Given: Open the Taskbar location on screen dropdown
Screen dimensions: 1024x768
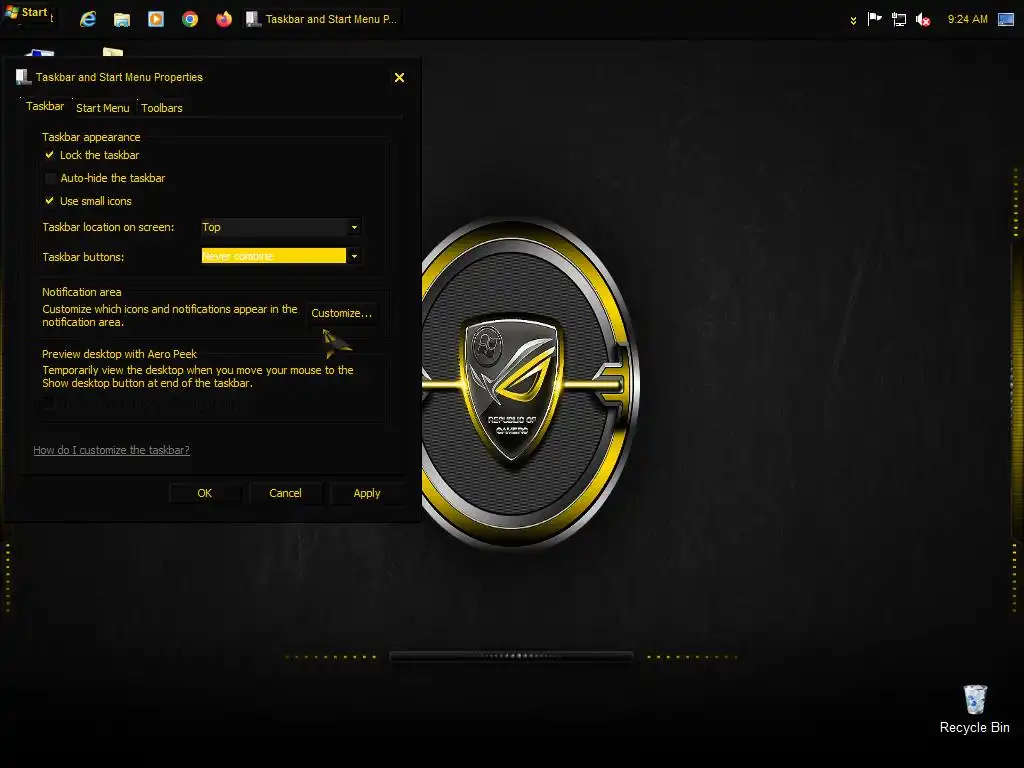Looking at the screenshot, I should (281, 227).
